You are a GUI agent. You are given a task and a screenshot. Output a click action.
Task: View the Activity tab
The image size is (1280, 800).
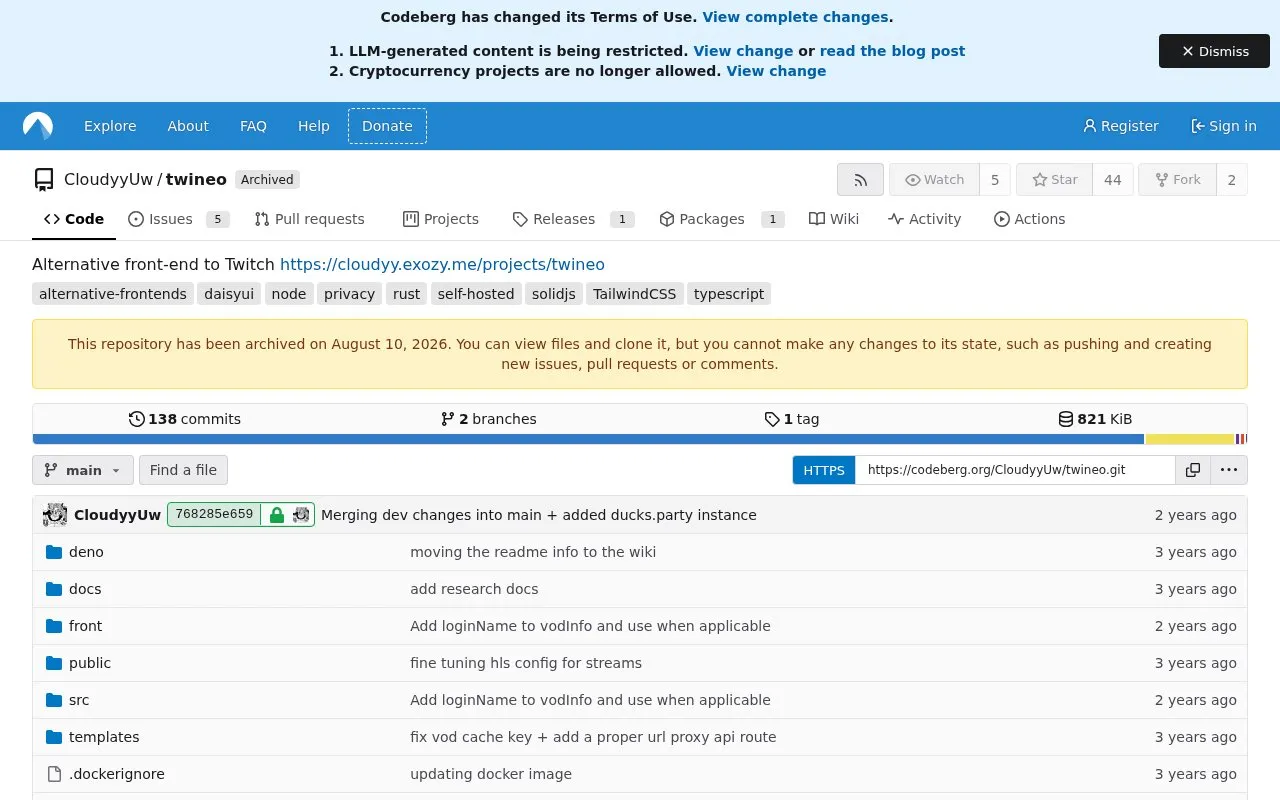(924, 219)
